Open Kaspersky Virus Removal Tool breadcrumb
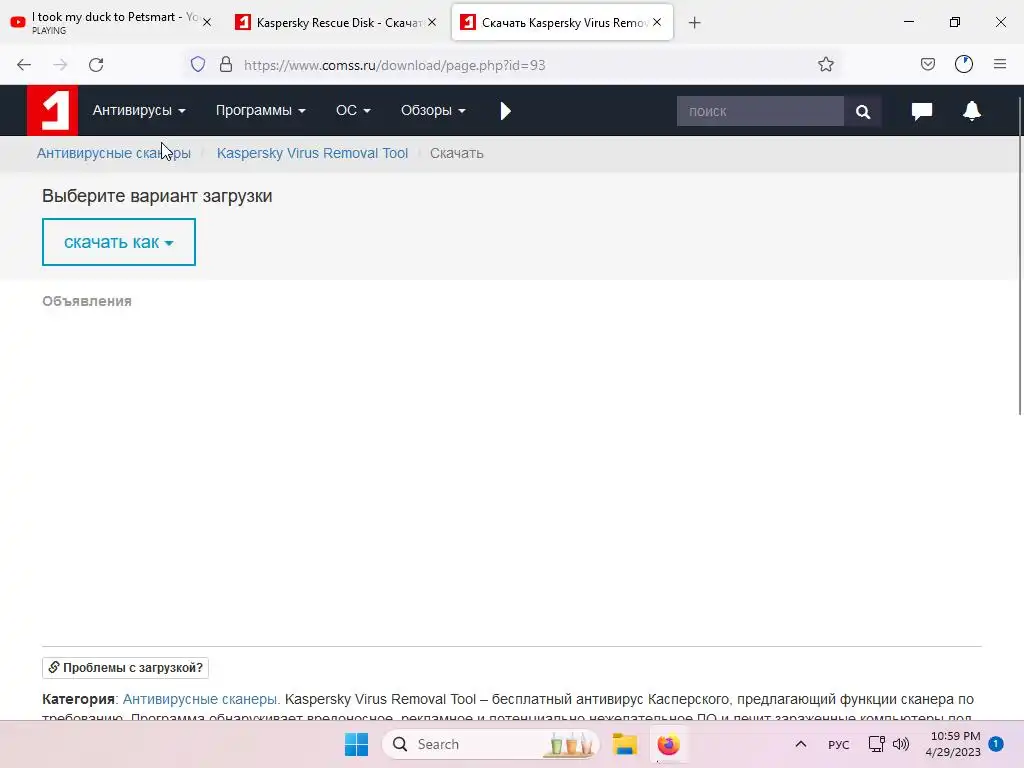 click(x=312, y=153)
